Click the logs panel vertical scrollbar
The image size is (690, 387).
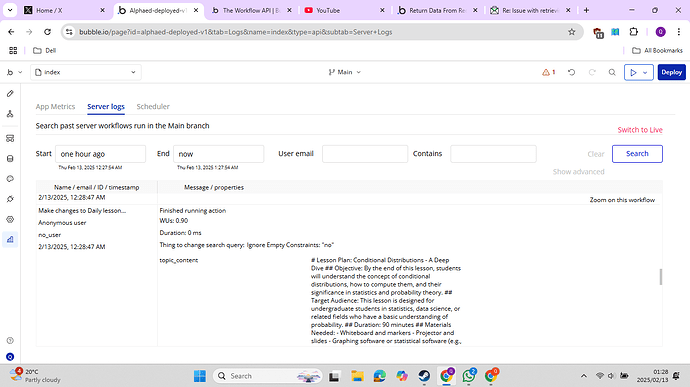click(x=661, y=277)
